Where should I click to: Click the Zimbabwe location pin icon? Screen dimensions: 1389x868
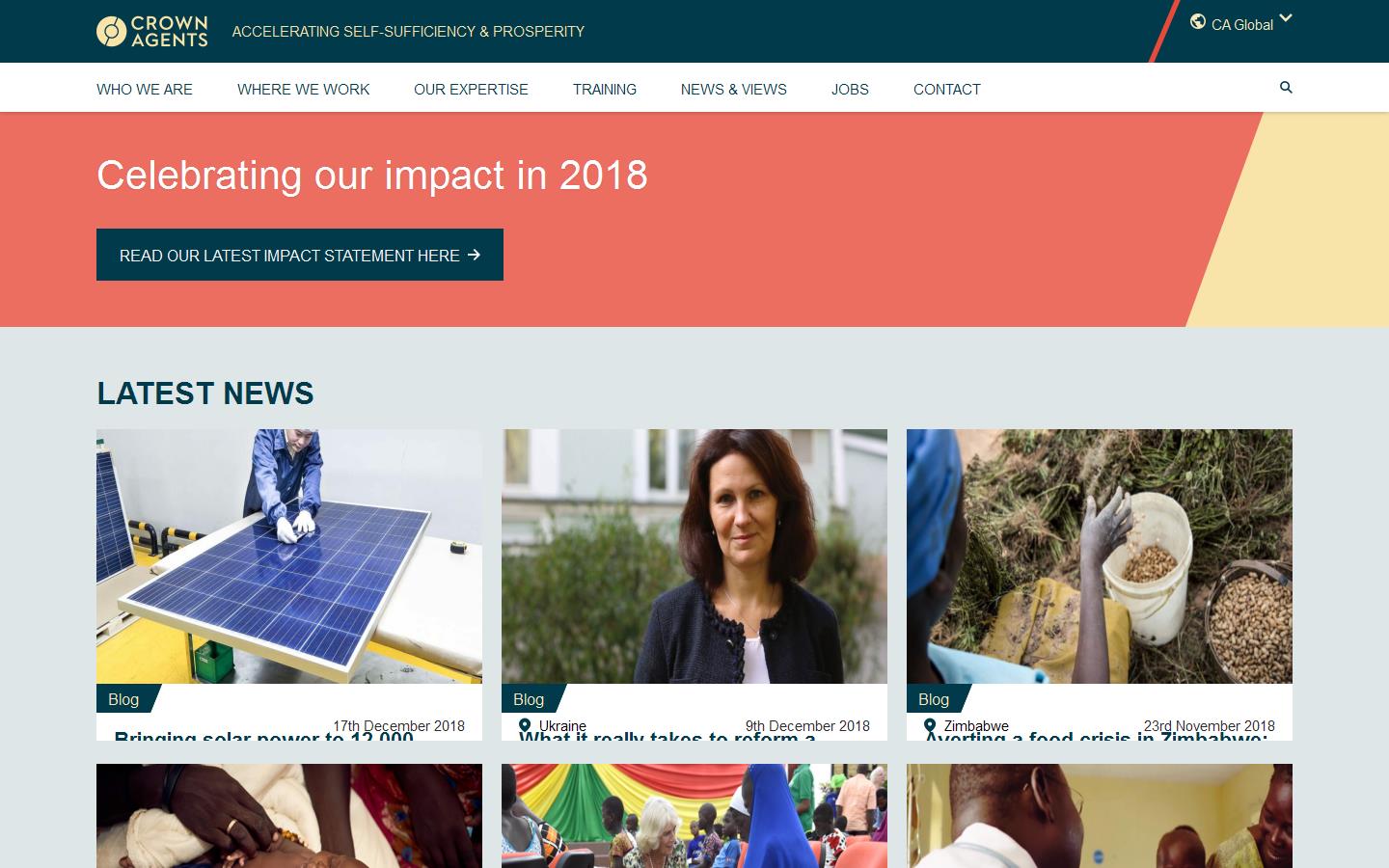930,725
